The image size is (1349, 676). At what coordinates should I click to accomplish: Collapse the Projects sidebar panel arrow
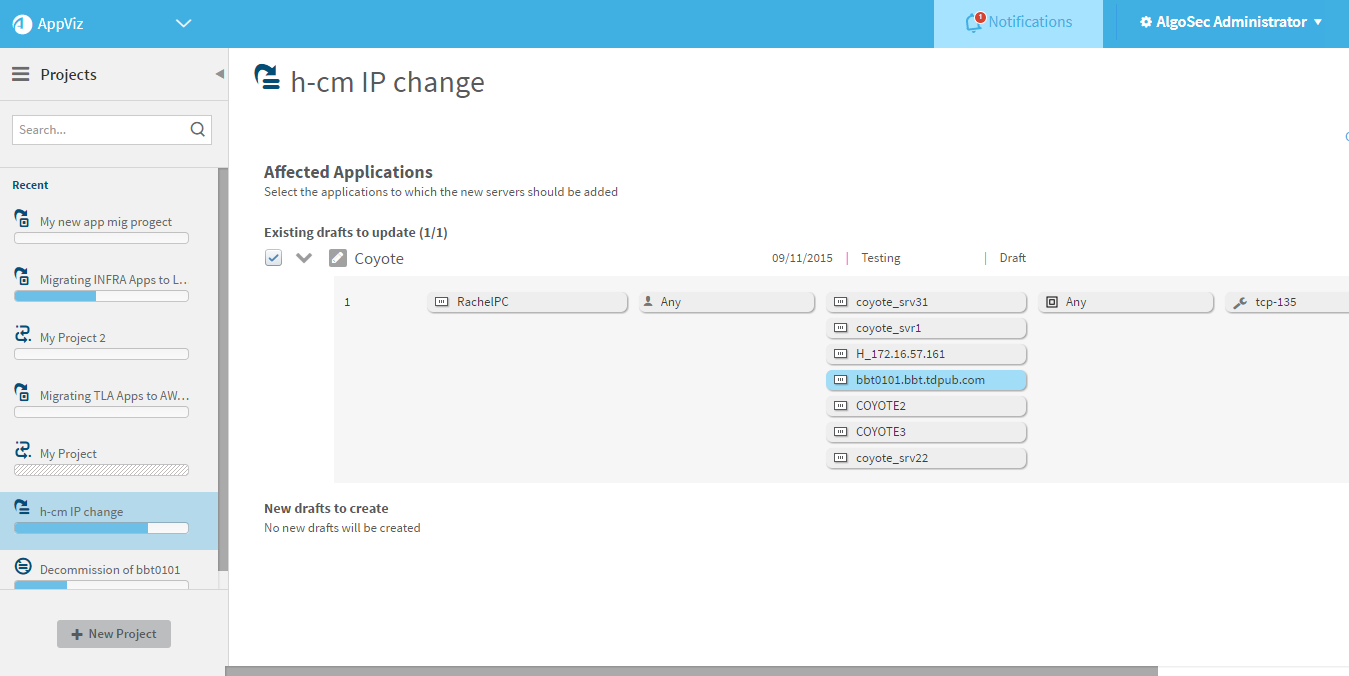coord(219,75)
